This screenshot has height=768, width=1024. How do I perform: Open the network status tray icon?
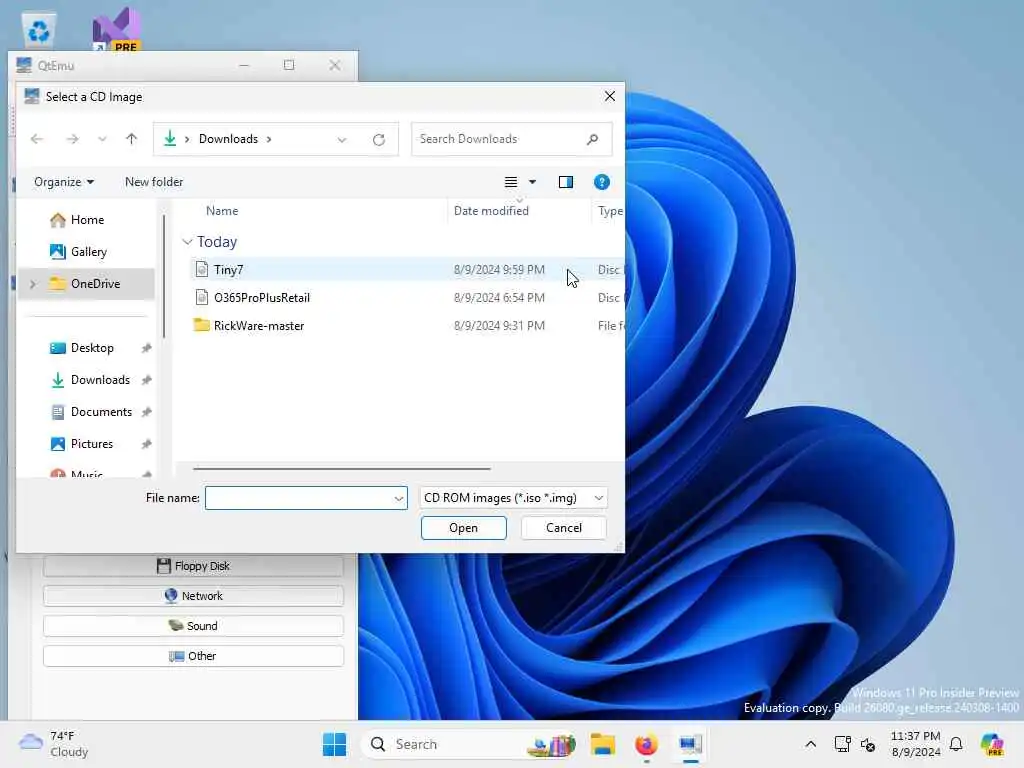tap(842, 744)
